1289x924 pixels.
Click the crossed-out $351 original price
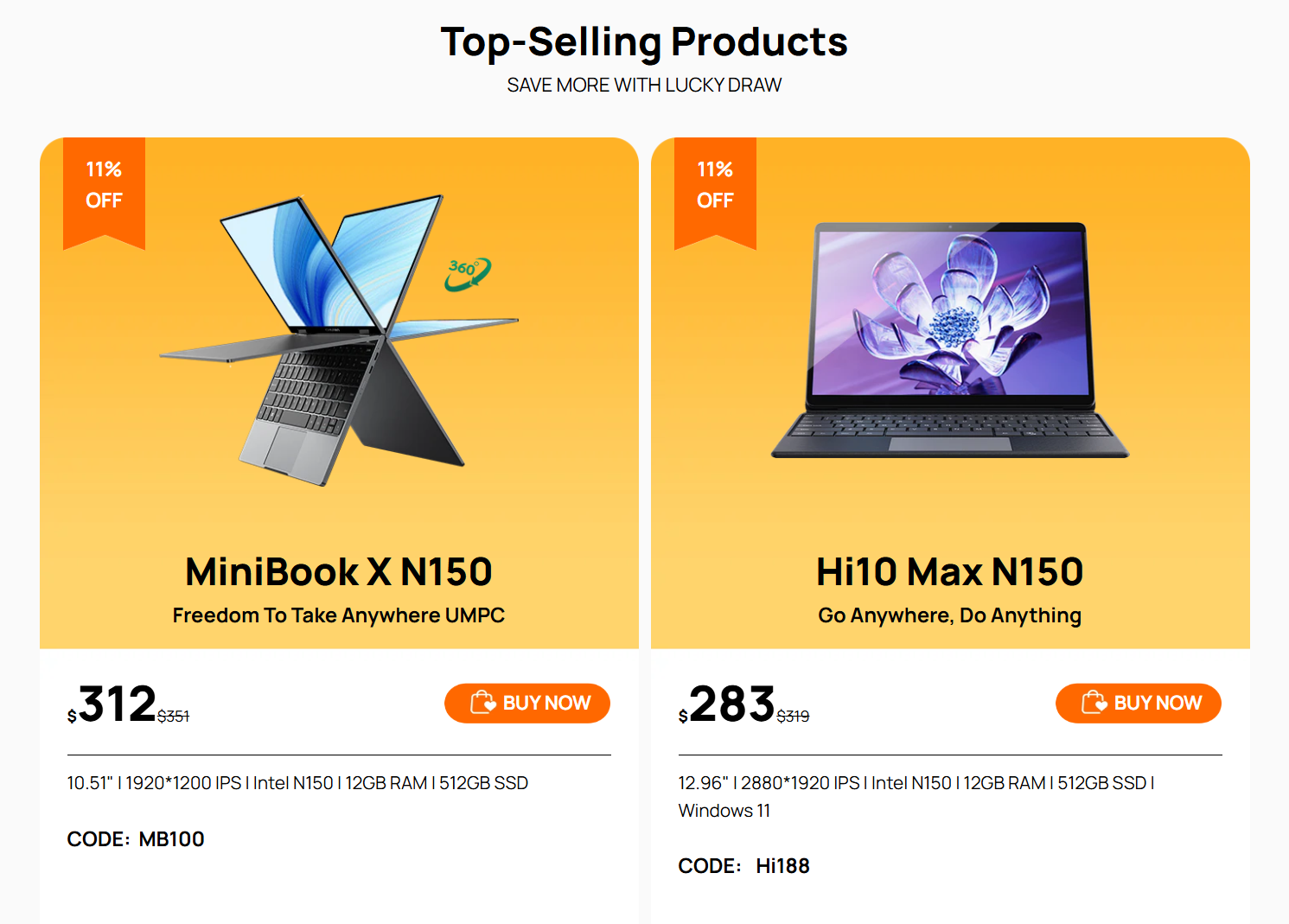173,716
